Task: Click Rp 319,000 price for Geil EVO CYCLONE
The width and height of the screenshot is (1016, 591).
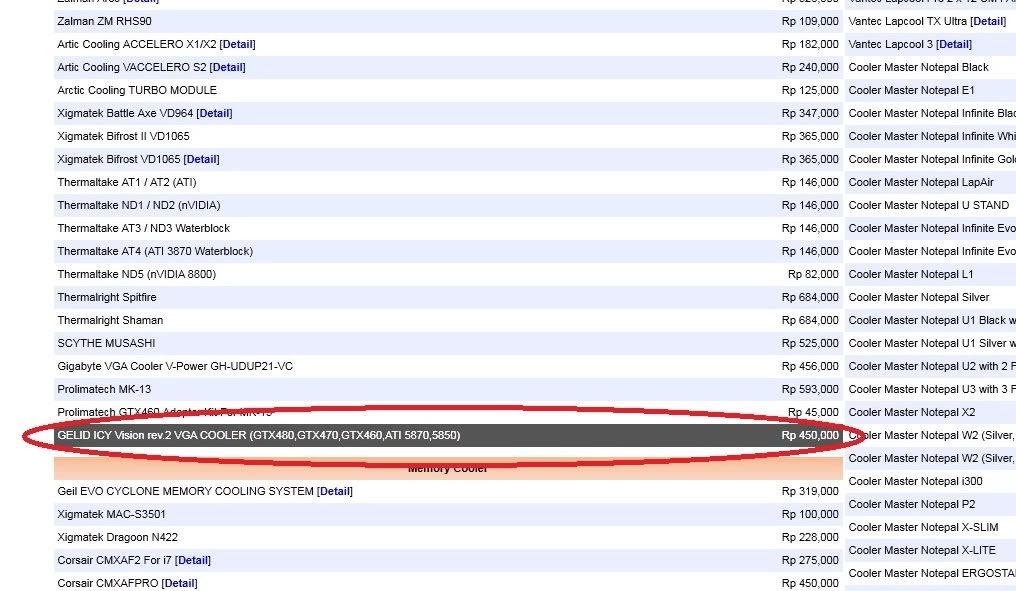Action: click(810, 491)
